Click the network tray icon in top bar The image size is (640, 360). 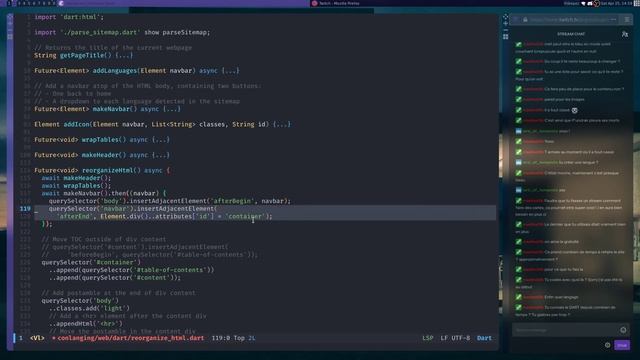pos(583,3)
